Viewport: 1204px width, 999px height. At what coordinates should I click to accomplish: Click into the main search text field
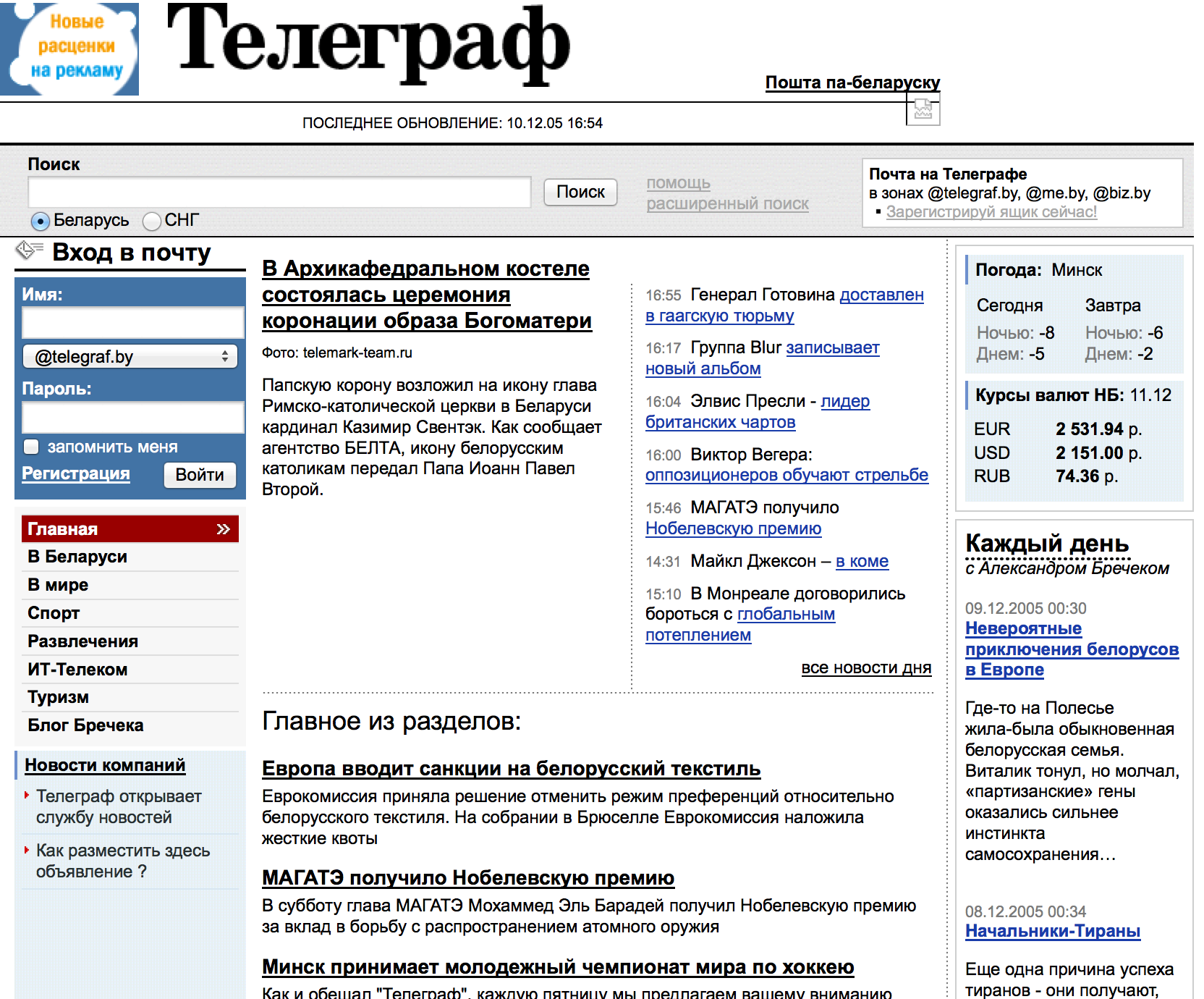click(x=279, y=193)
